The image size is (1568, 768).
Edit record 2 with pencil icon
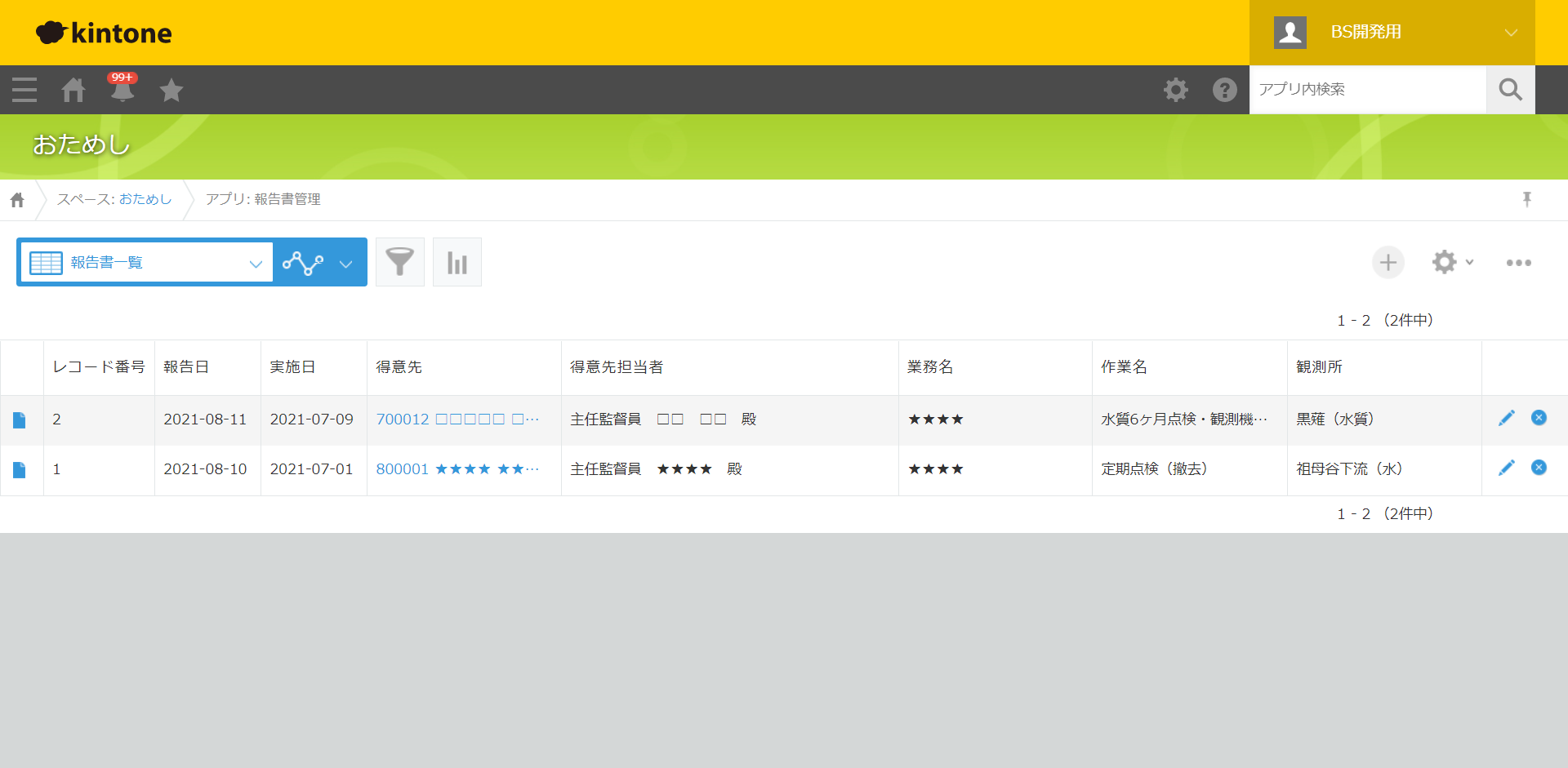click(1506, 418)
